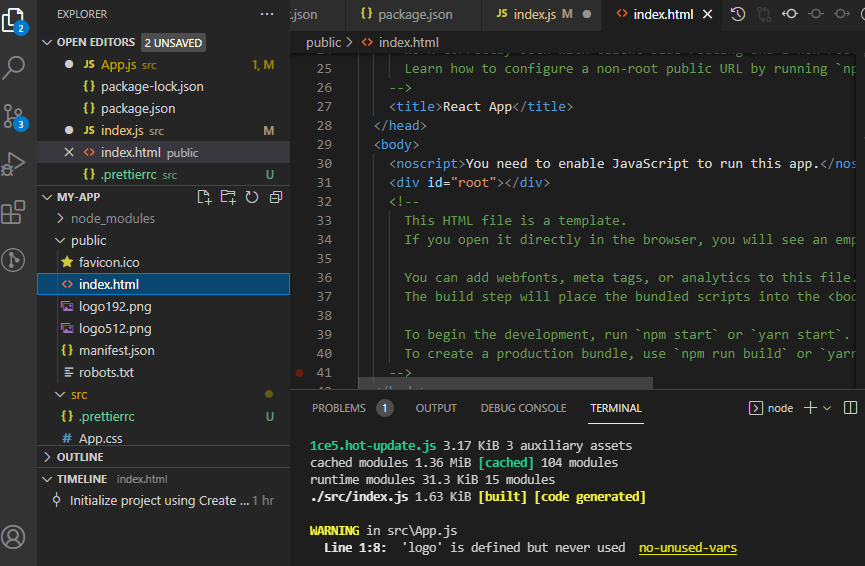Open robots.txt in file tree

coord(163,372)
